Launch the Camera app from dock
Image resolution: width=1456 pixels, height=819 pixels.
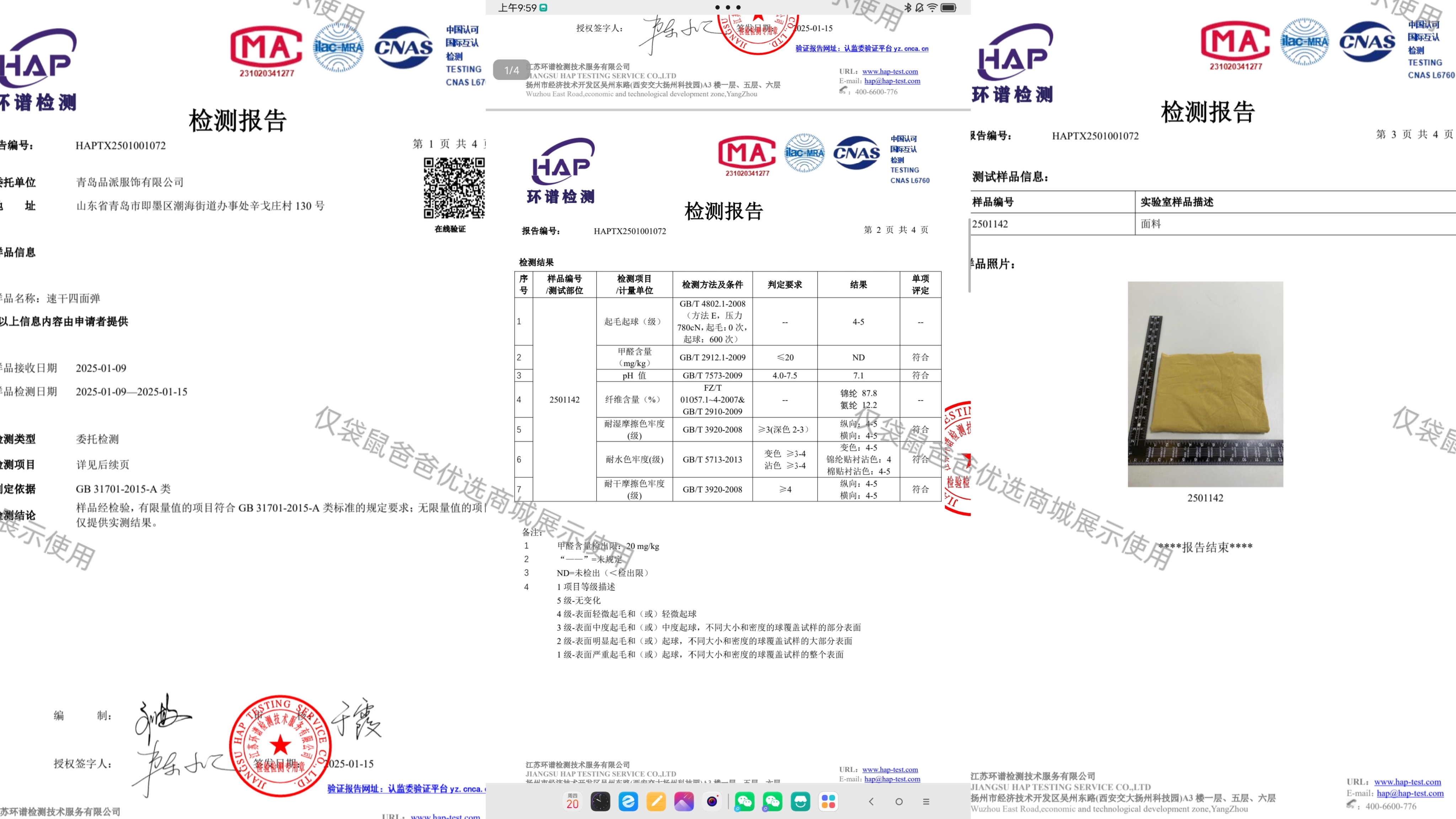[x=712, y=801]
